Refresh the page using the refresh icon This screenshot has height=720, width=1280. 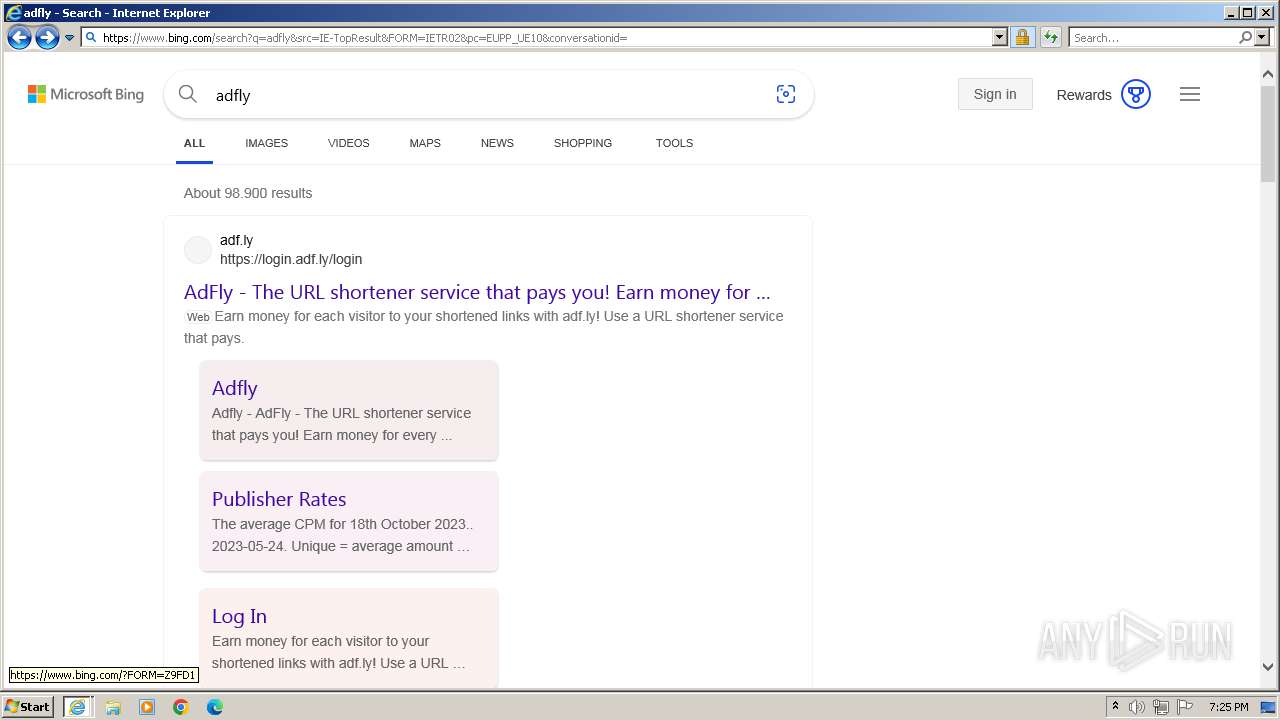click(x=1050, y=38)
